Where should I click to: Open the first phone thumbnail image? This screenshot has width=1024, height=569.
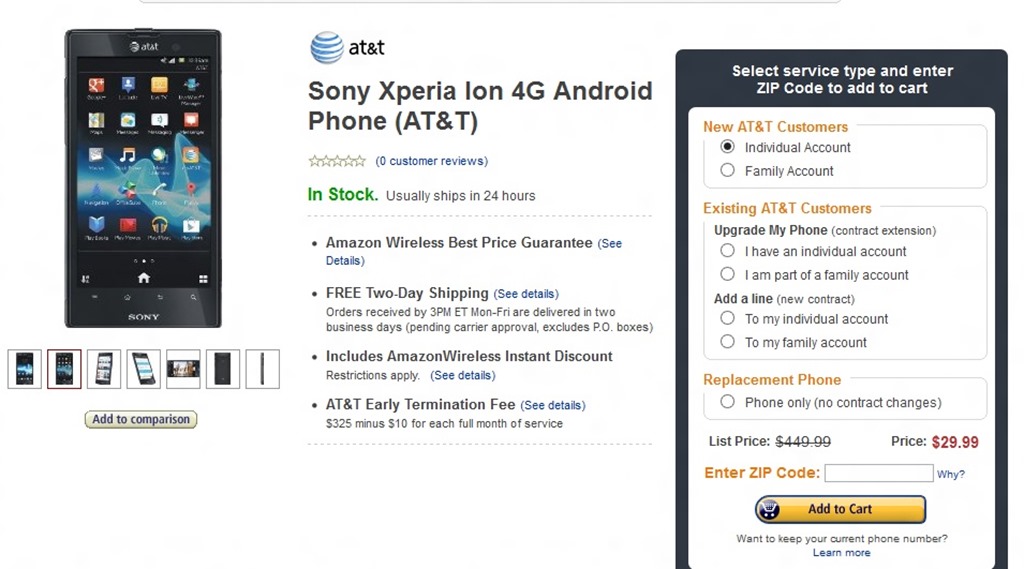pos(24,369)
